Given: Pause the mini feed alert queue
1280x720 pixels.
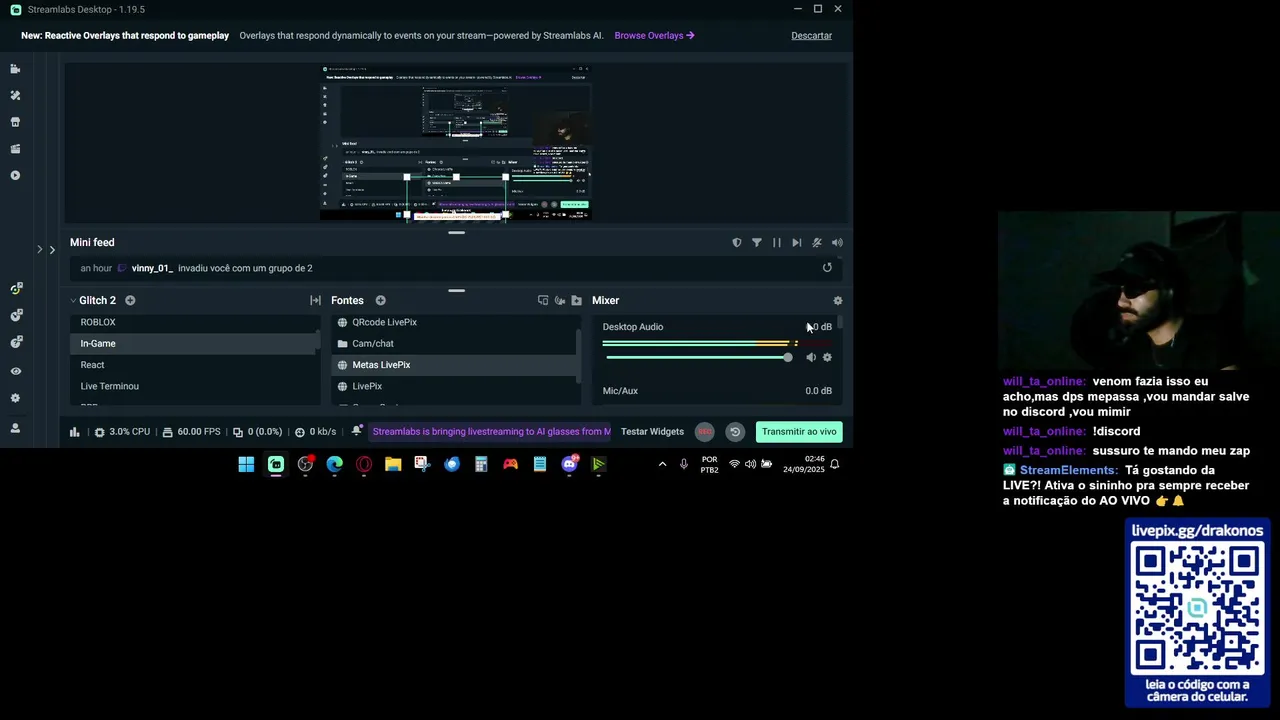Looking at the screenshot, I should point(776,242).
